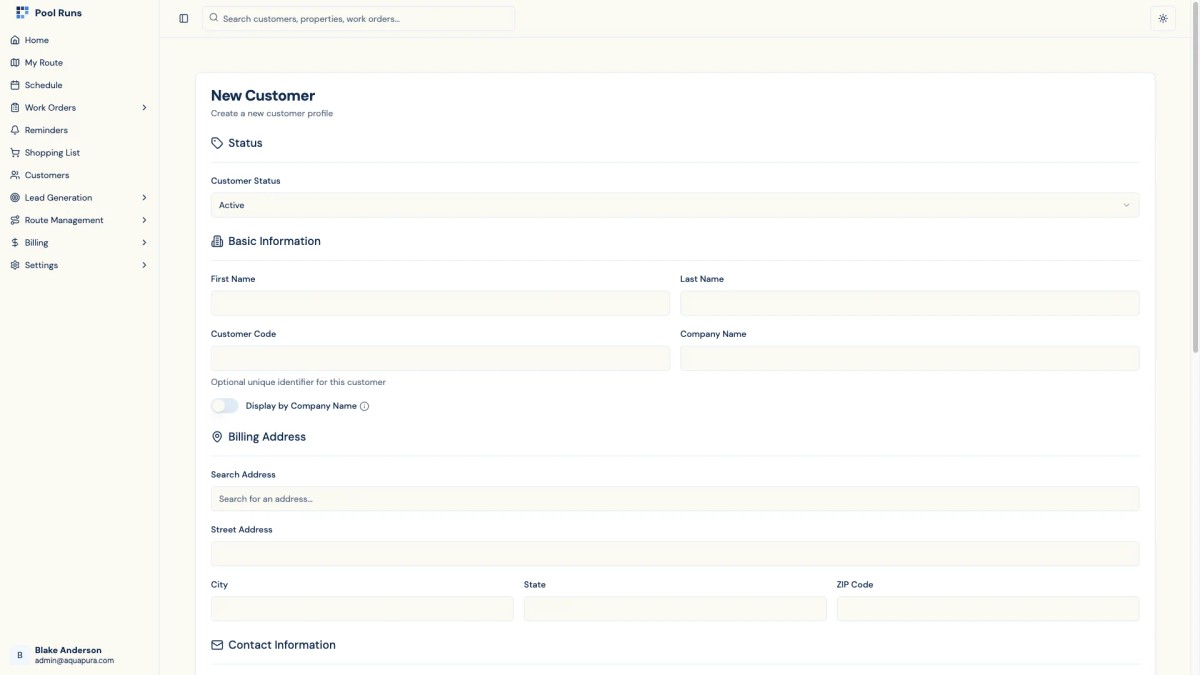Click the Street Address input field
The height and width of the screenshot is (675, 1200).
675,554
